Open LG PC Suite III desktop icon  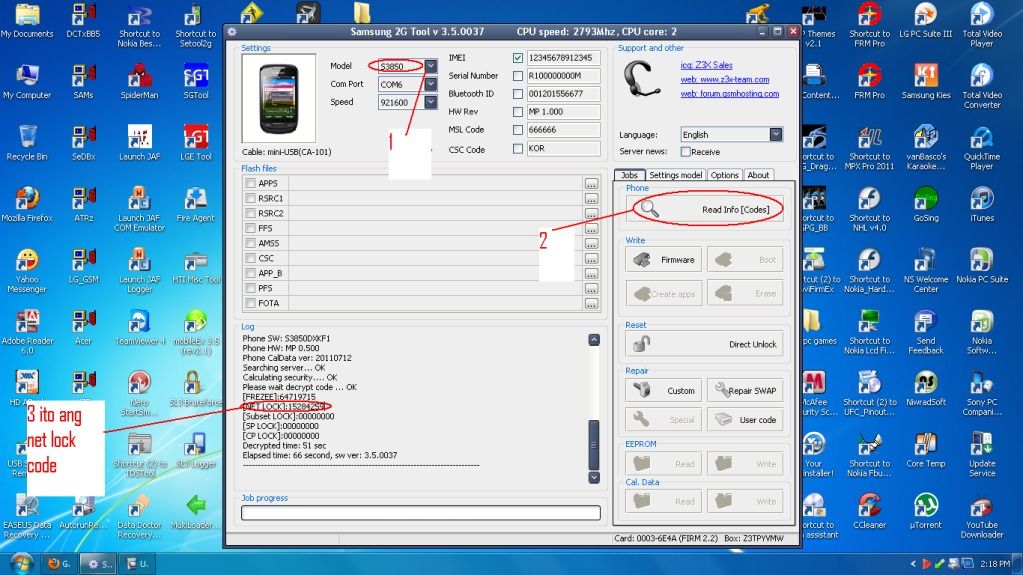click(x=926, y=20)
